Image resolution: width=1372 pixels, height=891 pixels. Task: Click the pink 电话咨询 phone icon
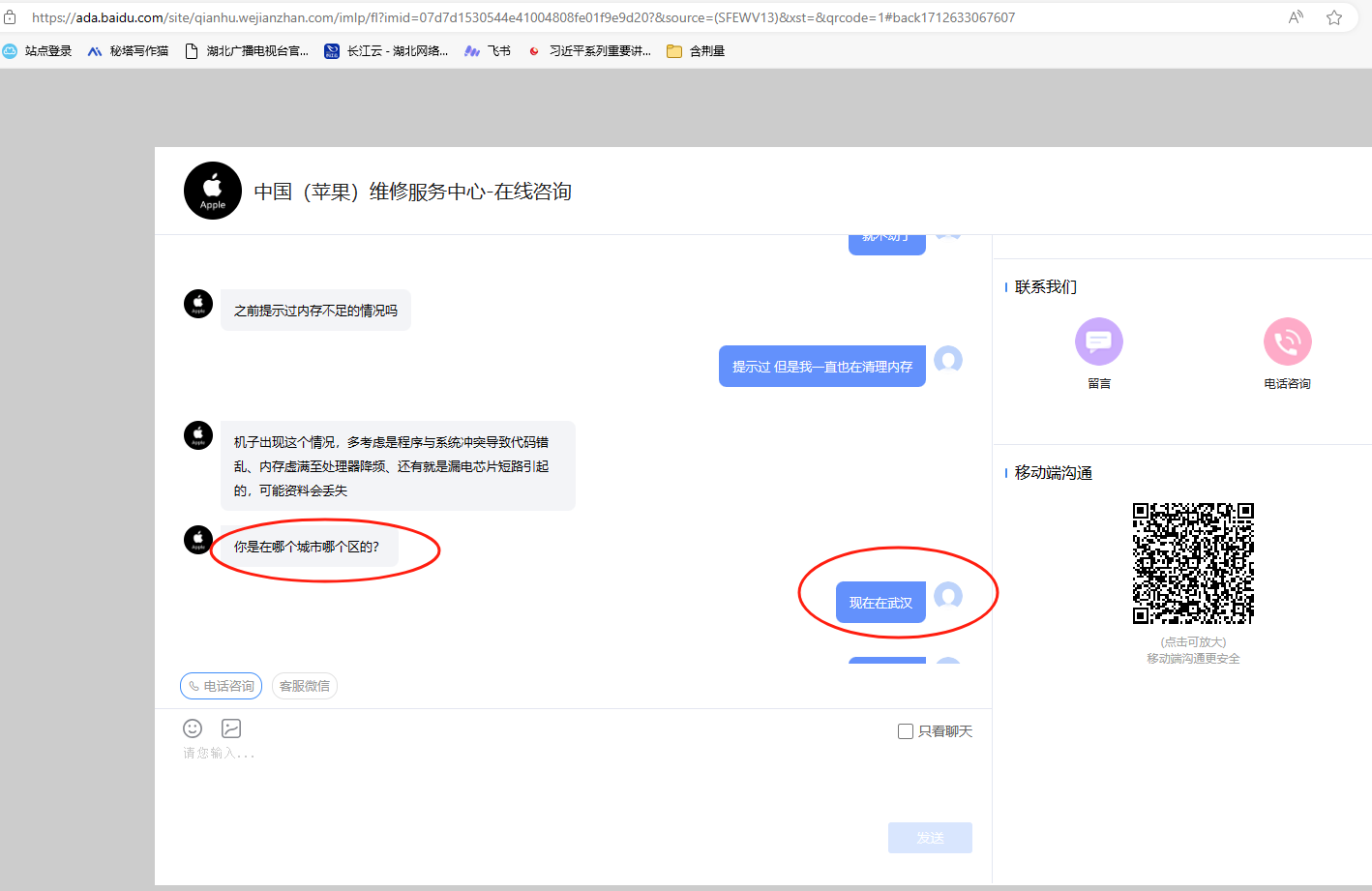pyautogui.click(x=1287, y=342)
